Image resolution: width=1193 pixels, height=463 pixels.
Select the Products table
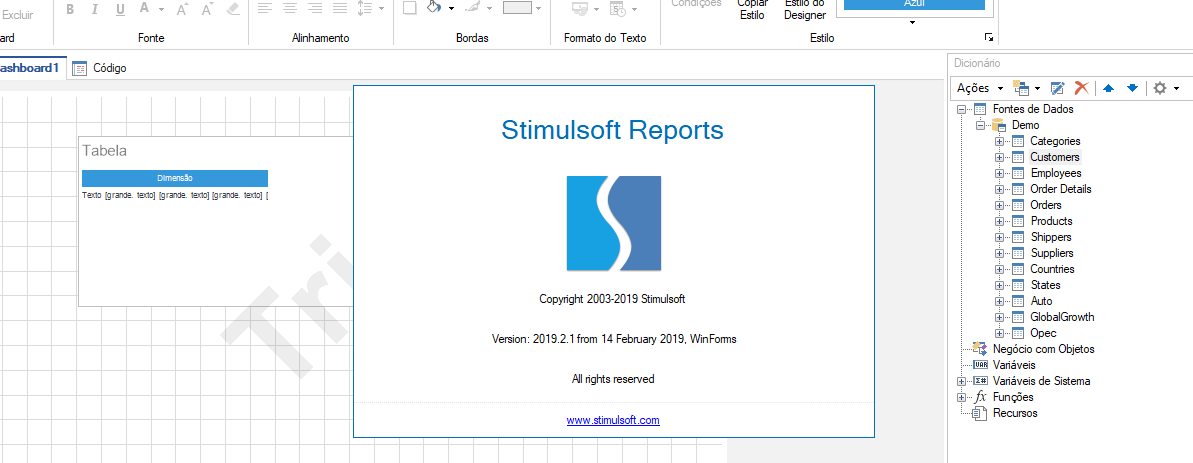pyautogui.click(x=1051, y=221)
